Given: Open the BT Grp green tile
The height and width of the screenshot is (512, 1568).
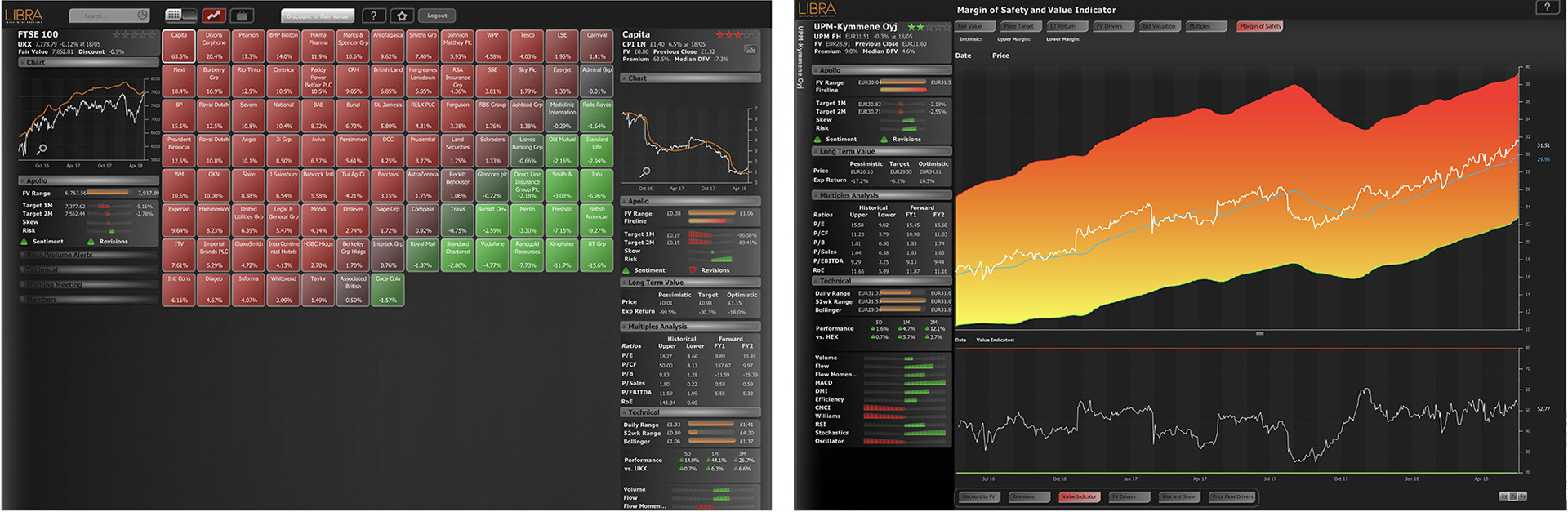Looking at the screenshot, I should click(x=597, y=255).
